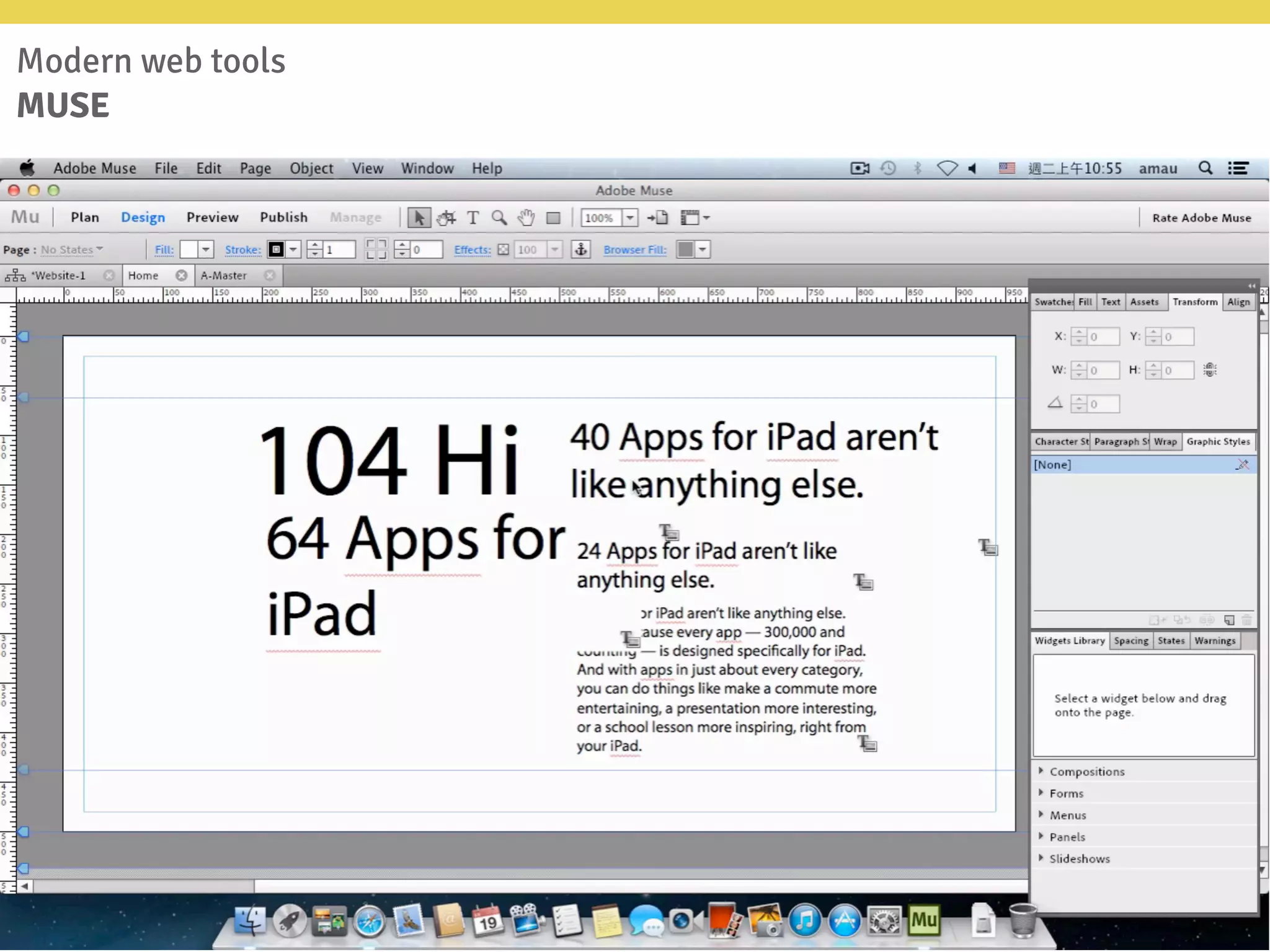Switch to the Align panel tab

1238,302
